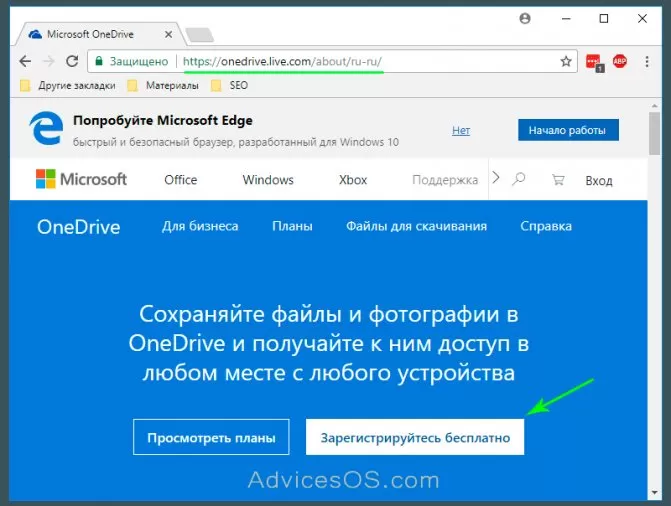Click the OneDrive brand link
The image size is (671, 506).
[78, 227]
